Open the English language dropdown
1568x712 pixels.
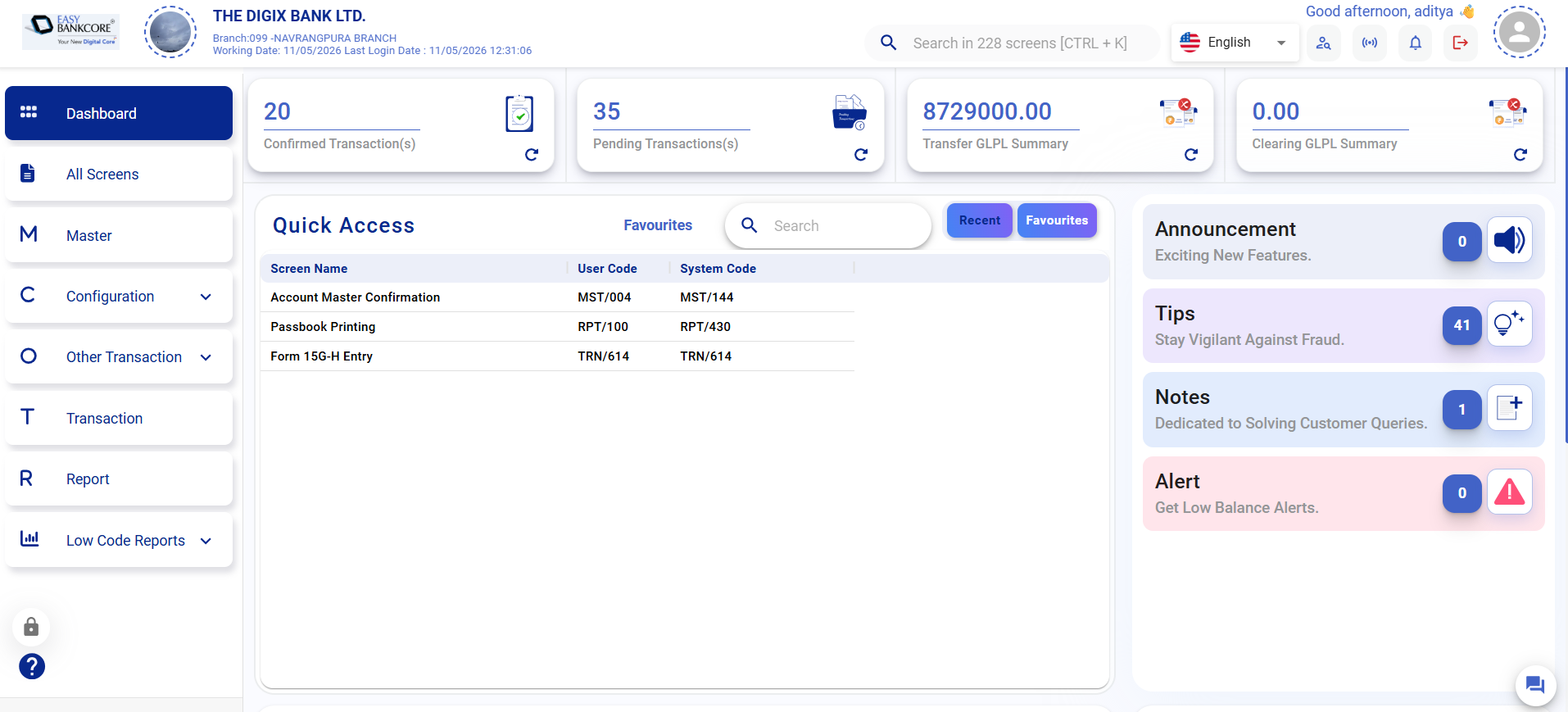point(1235,43)
